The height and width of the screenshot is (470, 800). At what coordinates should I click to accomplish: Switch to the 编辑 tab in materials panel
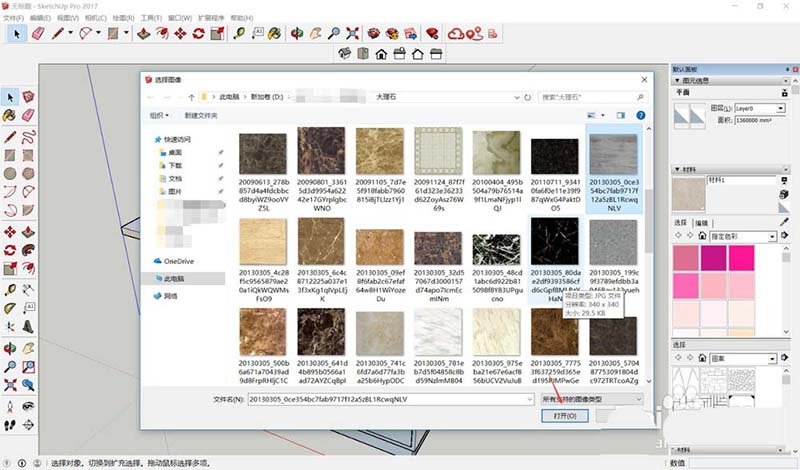click(702, 223)
